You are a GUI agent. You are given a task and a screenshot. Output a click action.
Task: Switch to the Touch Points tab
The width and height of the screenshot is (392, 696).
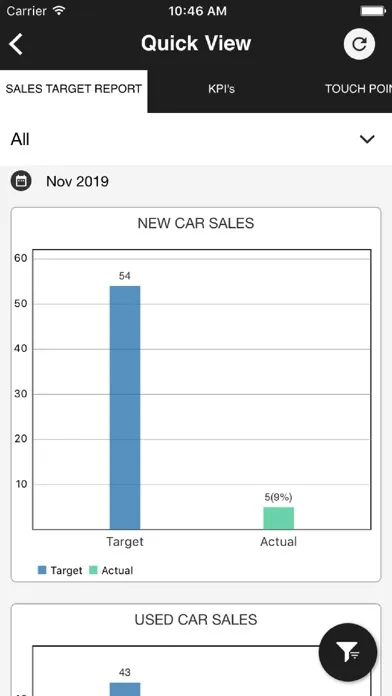[x=358, y=89]
